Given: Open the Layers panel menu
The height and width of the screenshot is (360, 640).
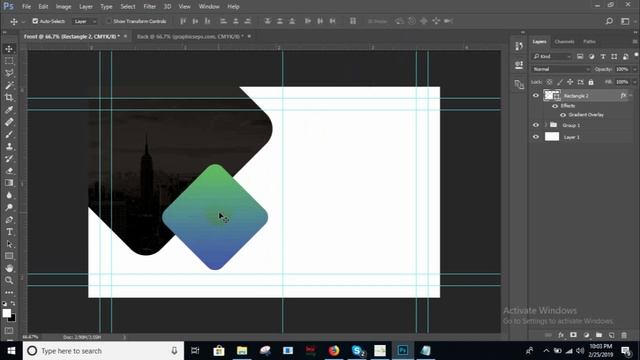Looking at the screenshot, I should coord(635,42).
